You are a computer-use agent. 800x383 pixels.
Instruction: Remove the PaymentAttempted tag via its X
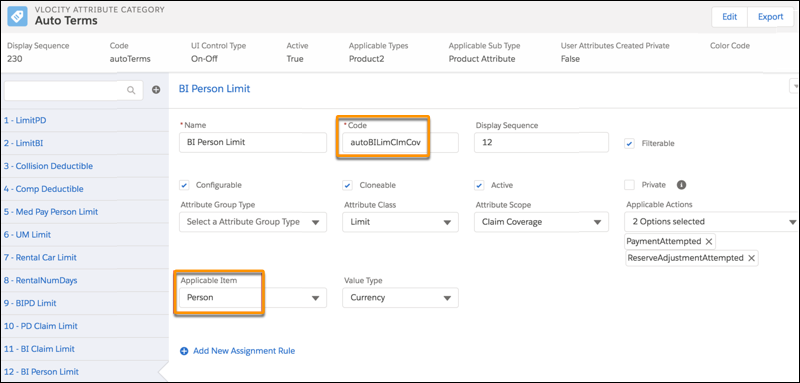[708, 241]
